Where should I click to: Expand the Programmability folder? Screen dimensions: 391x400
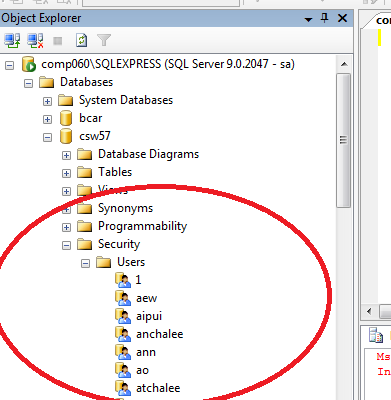click(x=66, y=227)
